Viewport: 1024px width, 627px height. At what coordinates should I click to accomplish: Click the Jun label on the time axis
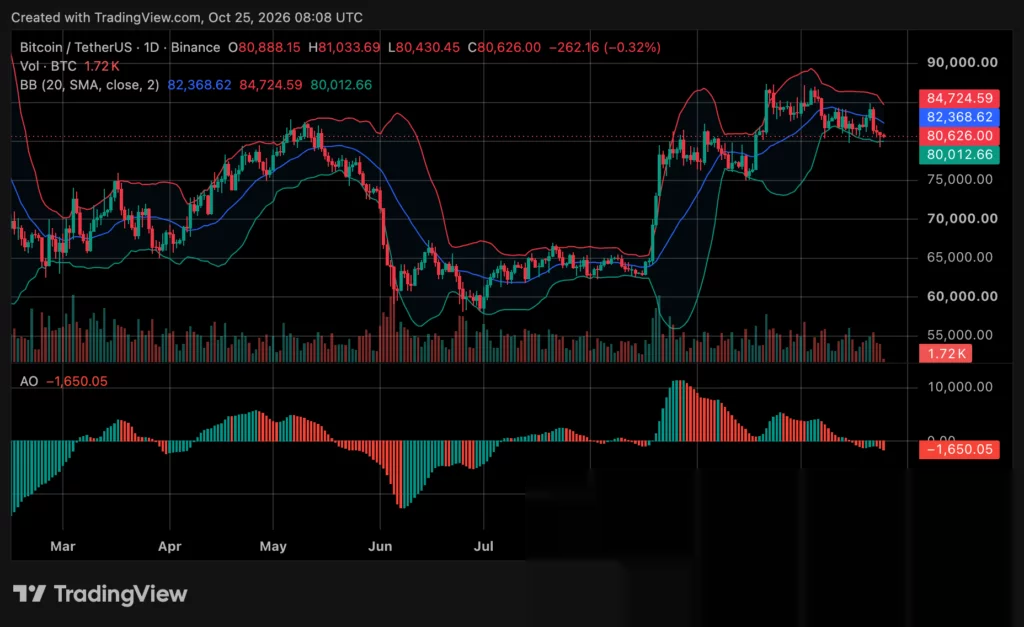coord(380,547)
